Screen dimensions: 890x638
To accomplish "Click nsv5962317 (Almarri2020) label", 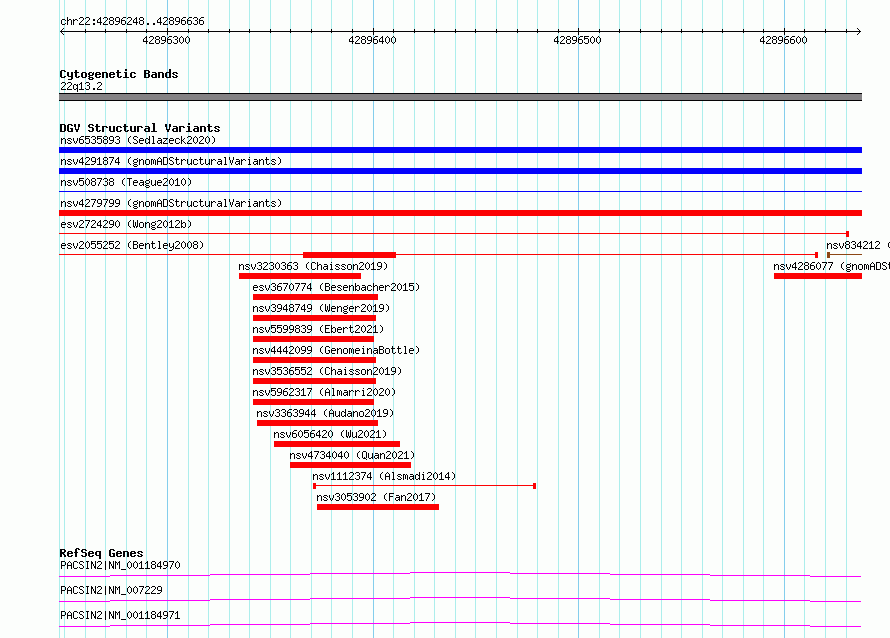I will tap(324, 392).
